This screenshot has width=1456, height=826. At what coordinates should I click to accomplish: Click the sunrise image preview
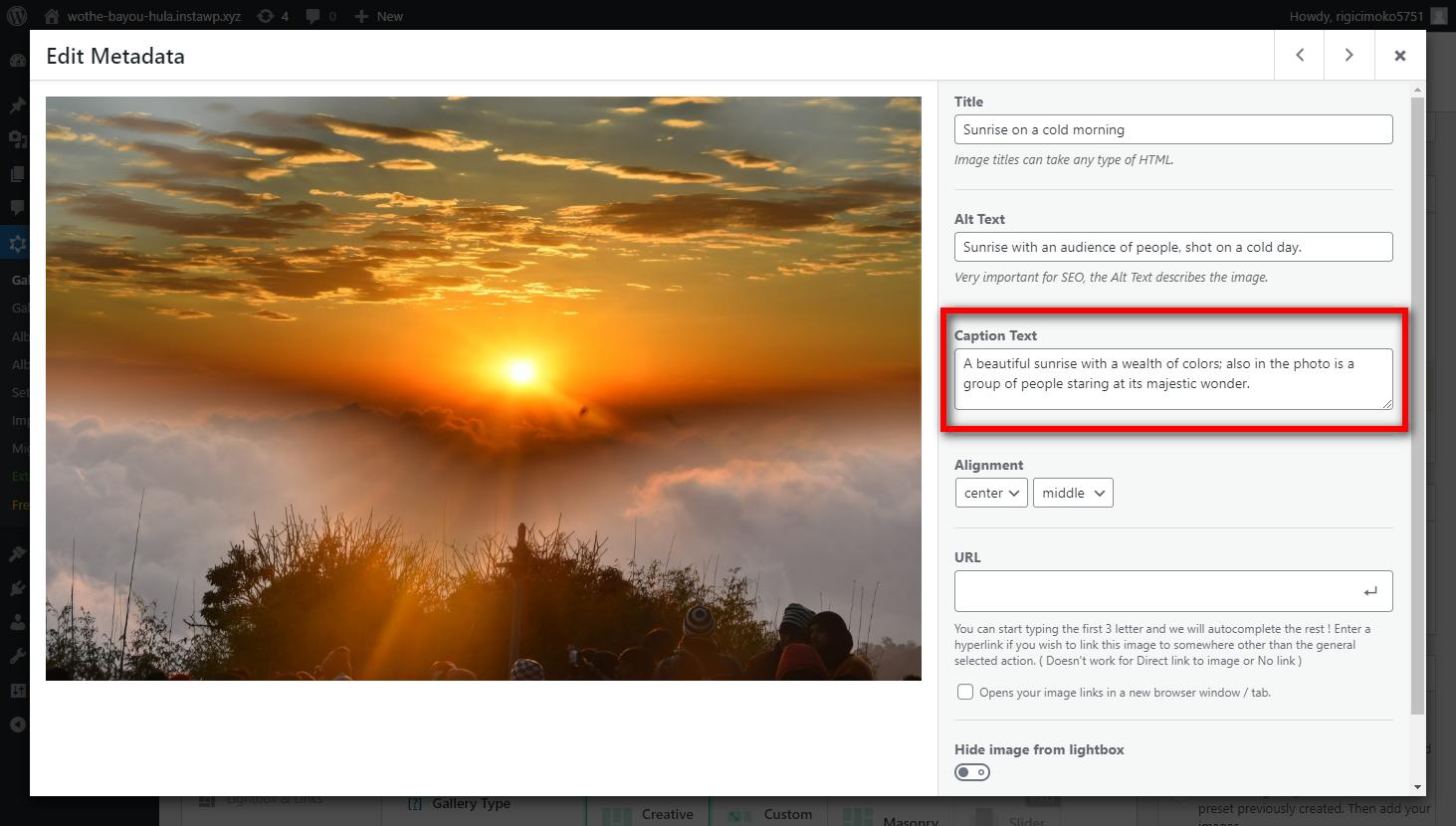tap(483, 388)
